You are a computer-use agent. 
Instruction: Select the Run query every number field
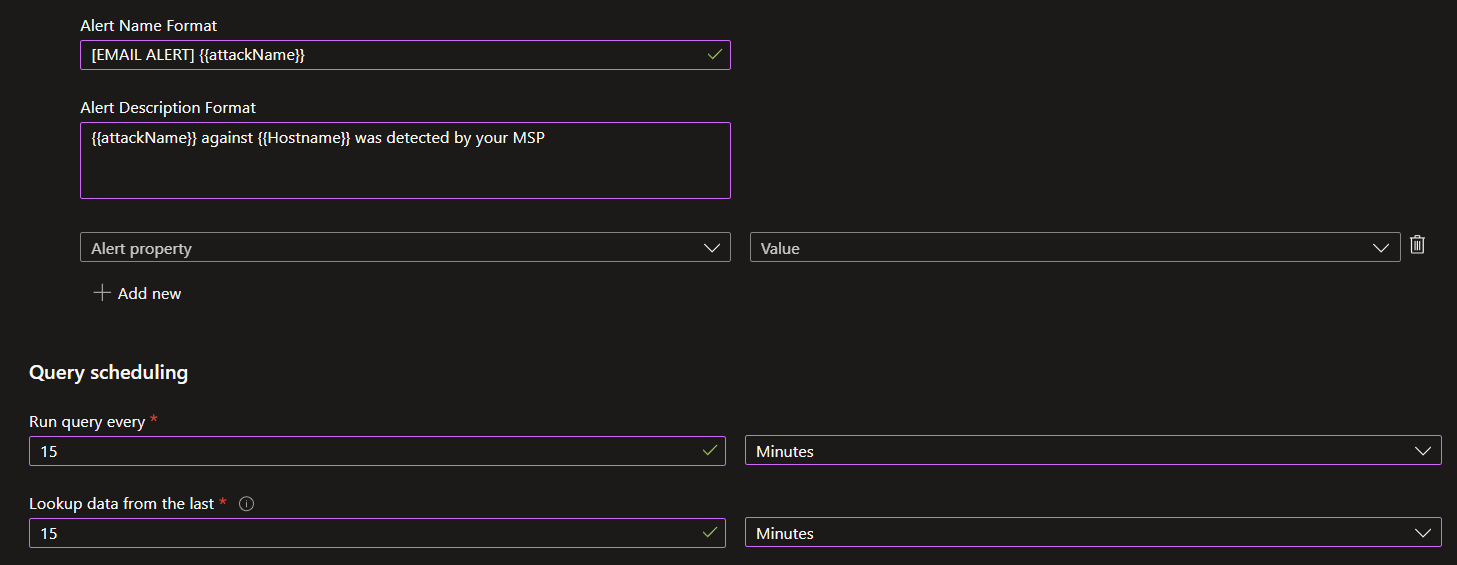point(360,451)
